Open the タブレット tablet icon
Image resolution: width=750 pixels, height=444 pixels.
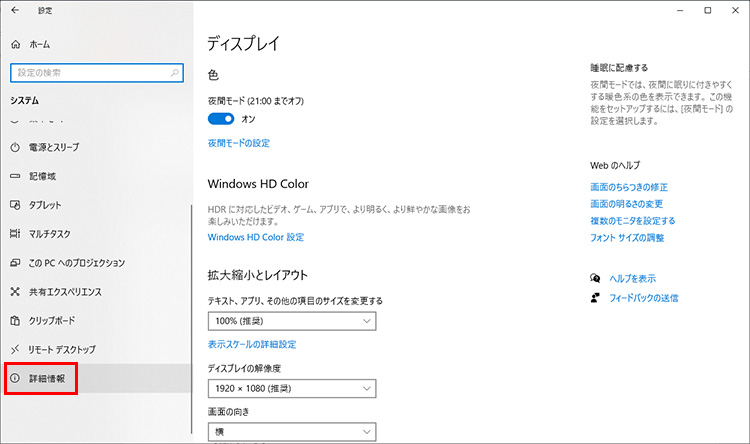pyautogui.click(x=15, y=205)
